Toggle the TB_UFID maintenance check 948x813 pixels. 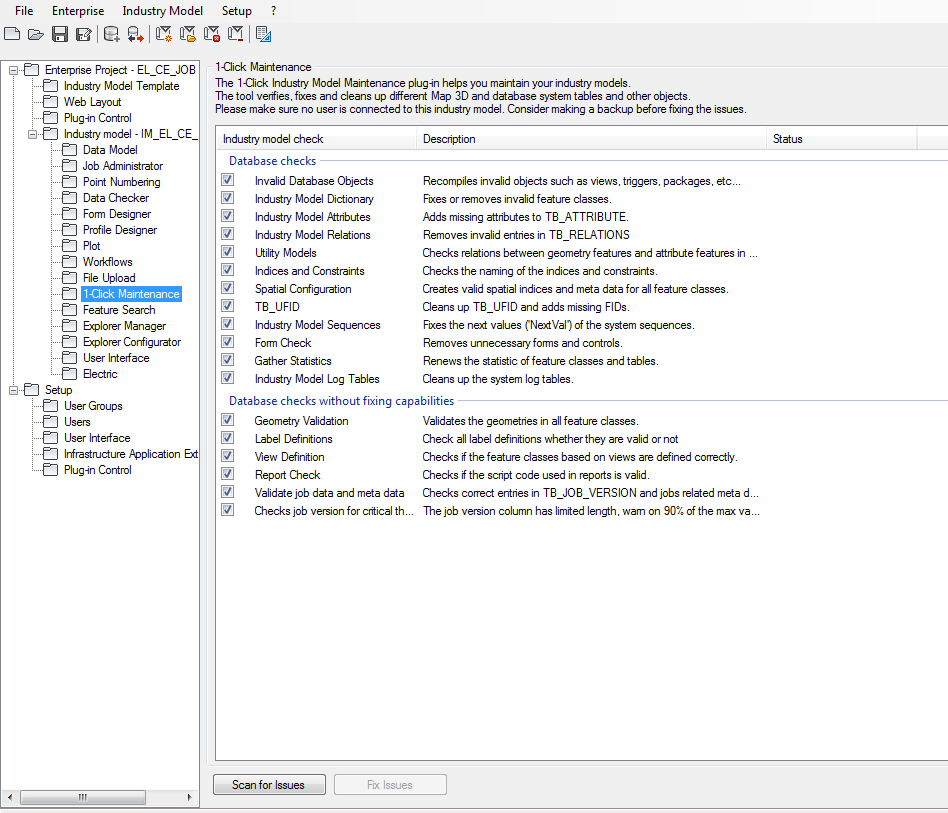pyautogui.click(x=227, y=306)
